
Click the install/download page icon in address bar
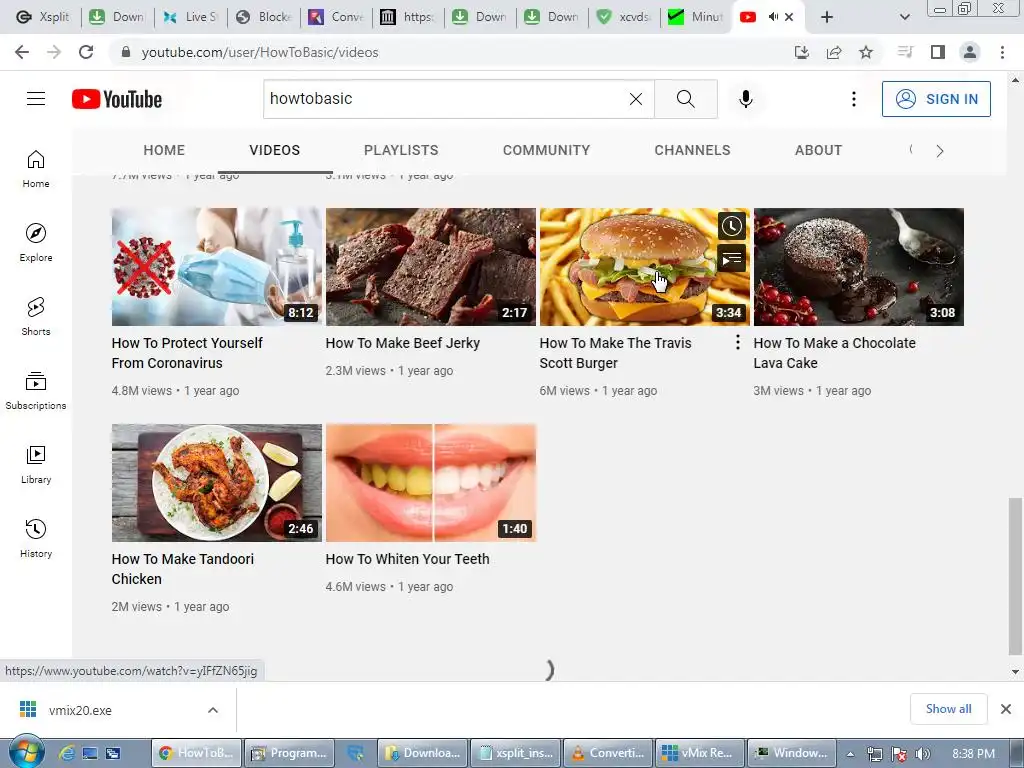[x=802, y=52]
